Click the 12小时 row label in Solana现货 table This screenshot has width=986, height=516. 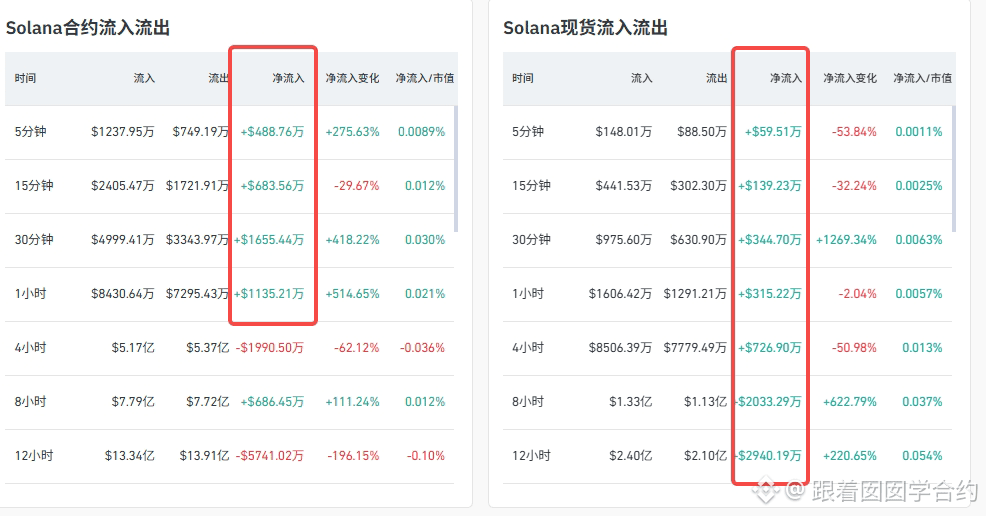(x=531, y=456)
